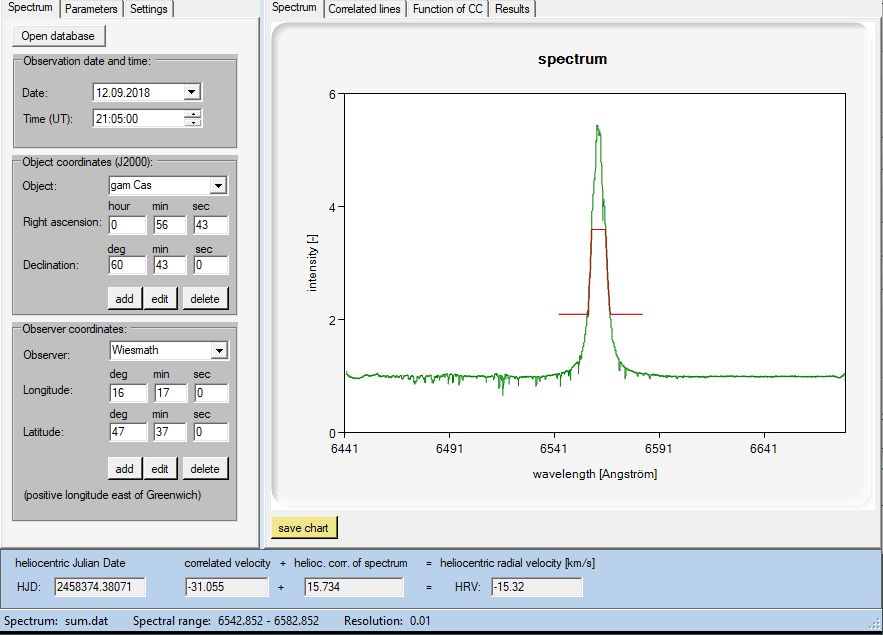
Task: Open the Settings tab
Action: [x=149, y=9]
